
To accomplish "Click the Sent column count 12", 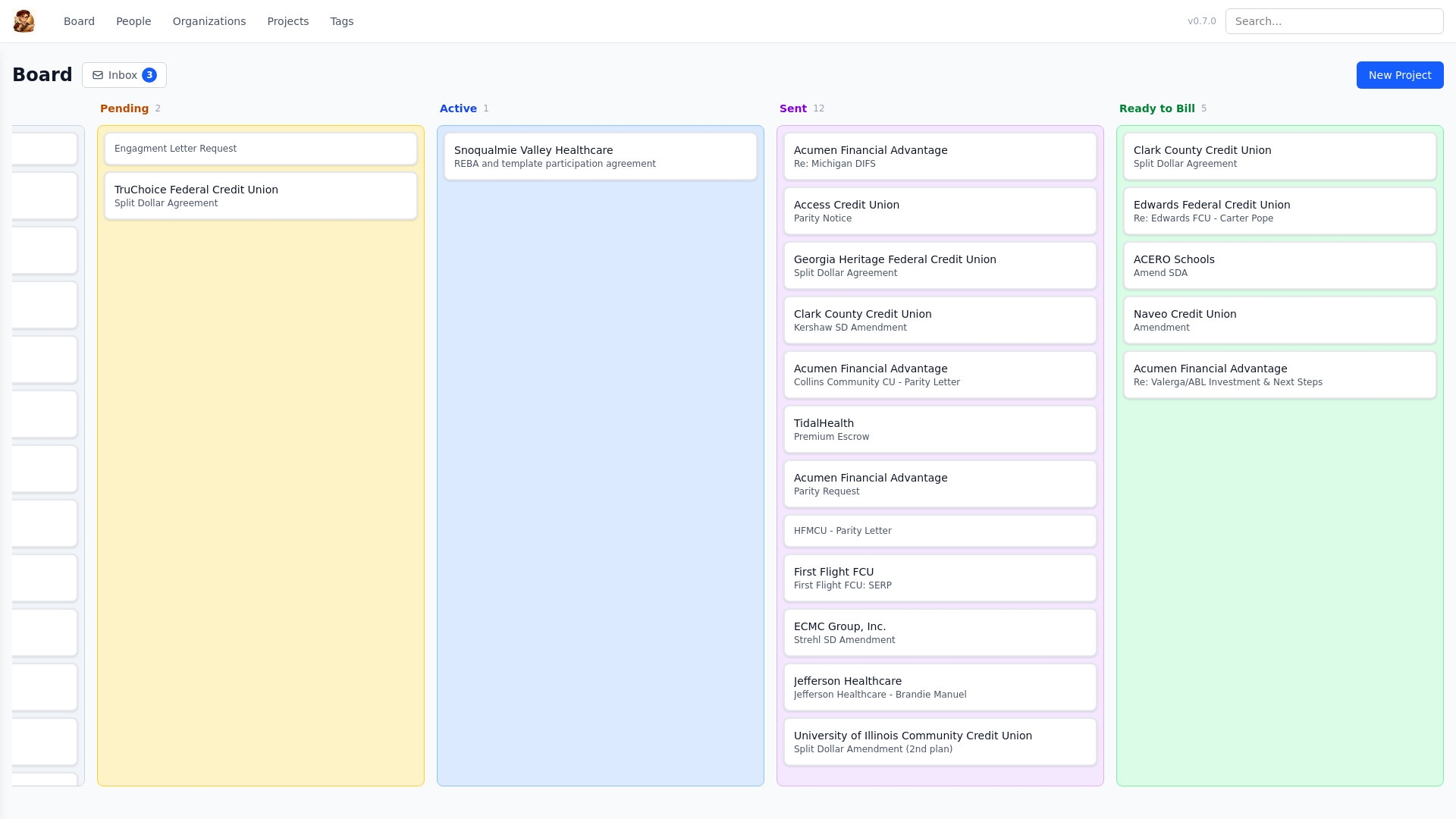I will click(819, 108).
